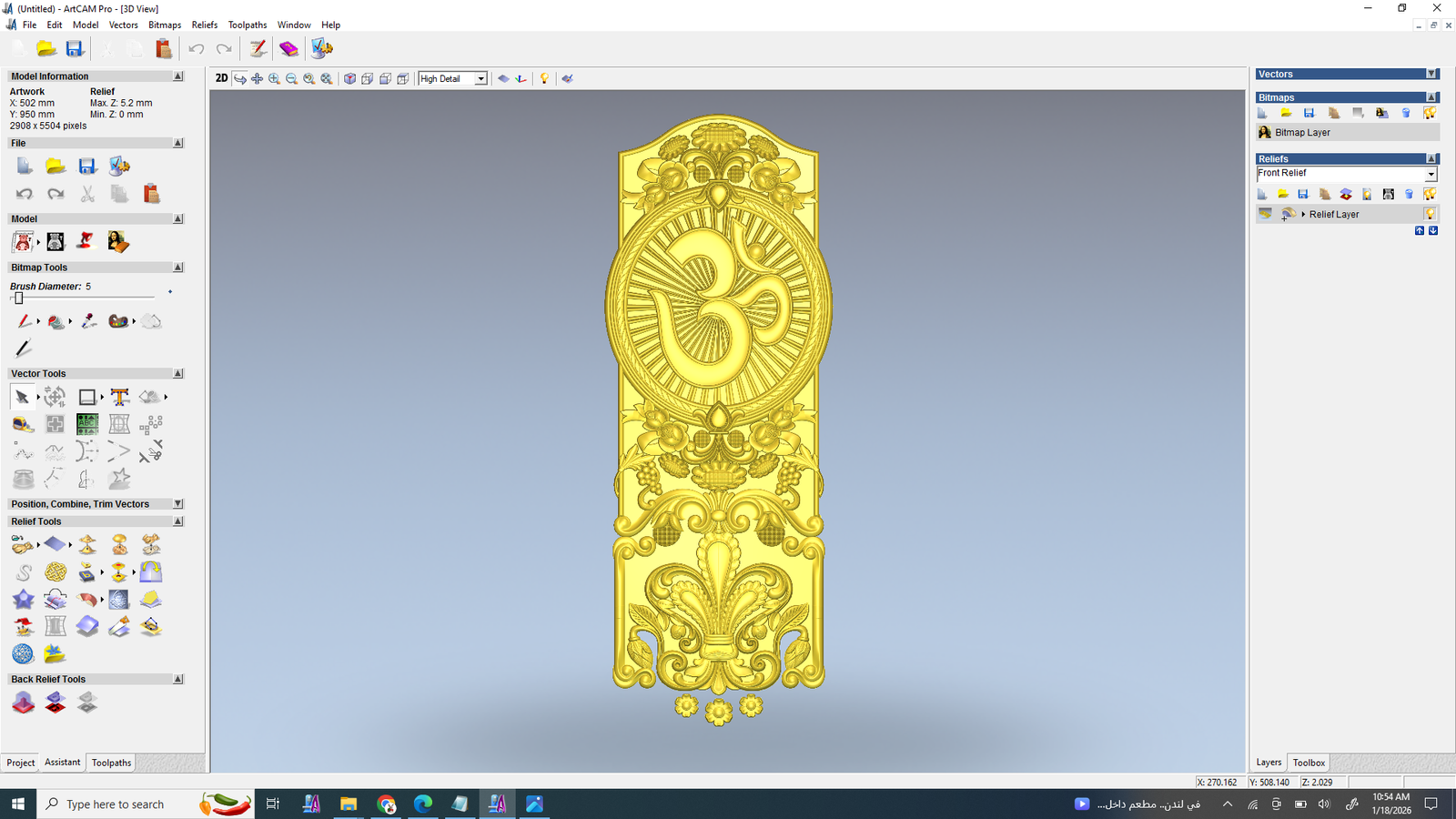The width and height of the screenshot is (1456, 819).
Task: Switch to 2D view button
Action: tap(221, 78)
